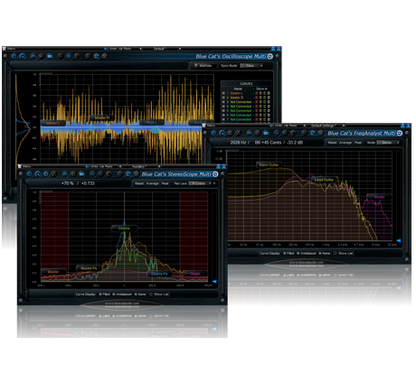The height and width of the screenshot is (376, 416).
Task: Open the Pan Law dropdown in the StereoScope
Action: (200, 183)
